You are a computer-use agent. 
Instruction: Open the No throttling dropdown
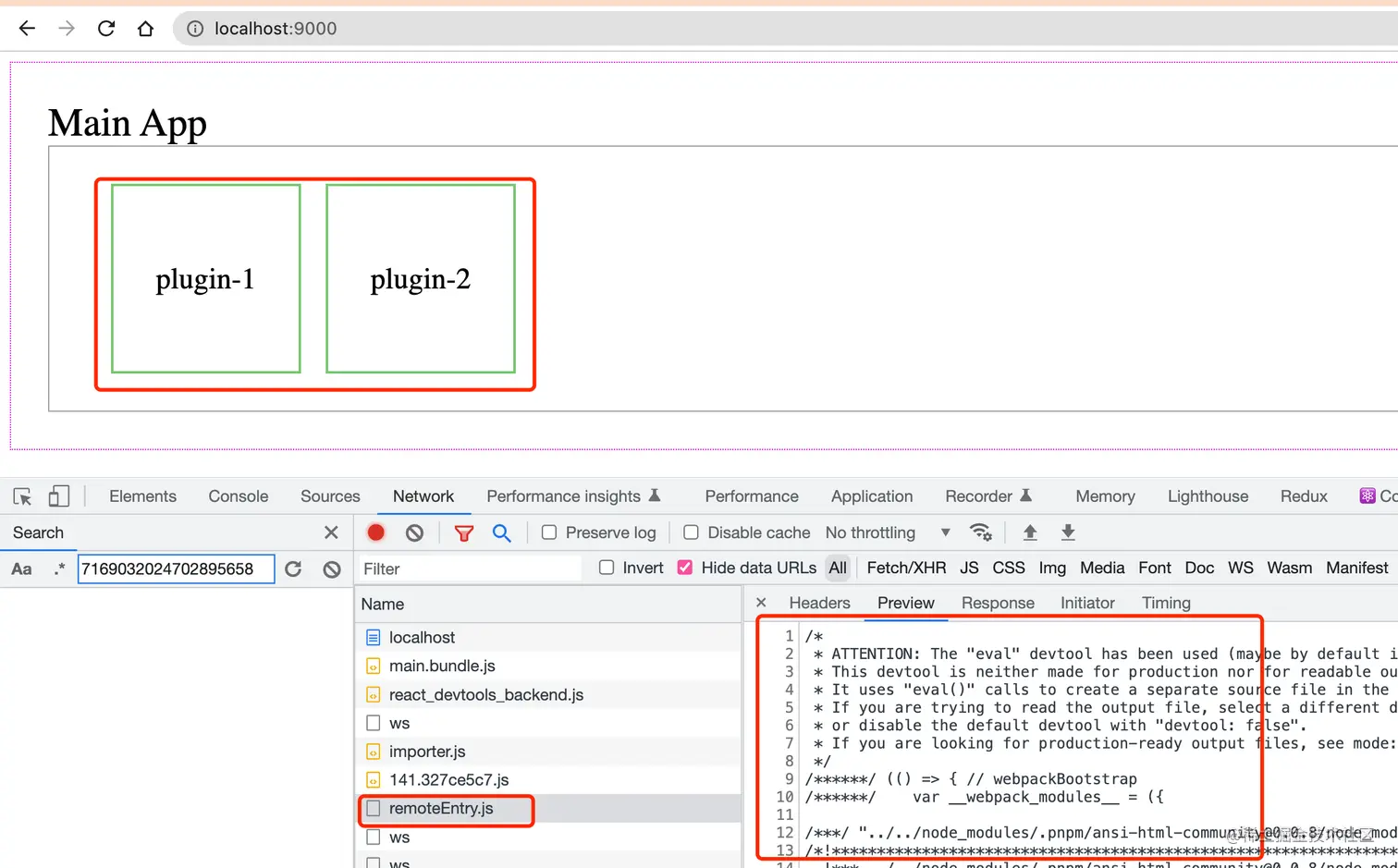tap(888, 532)
